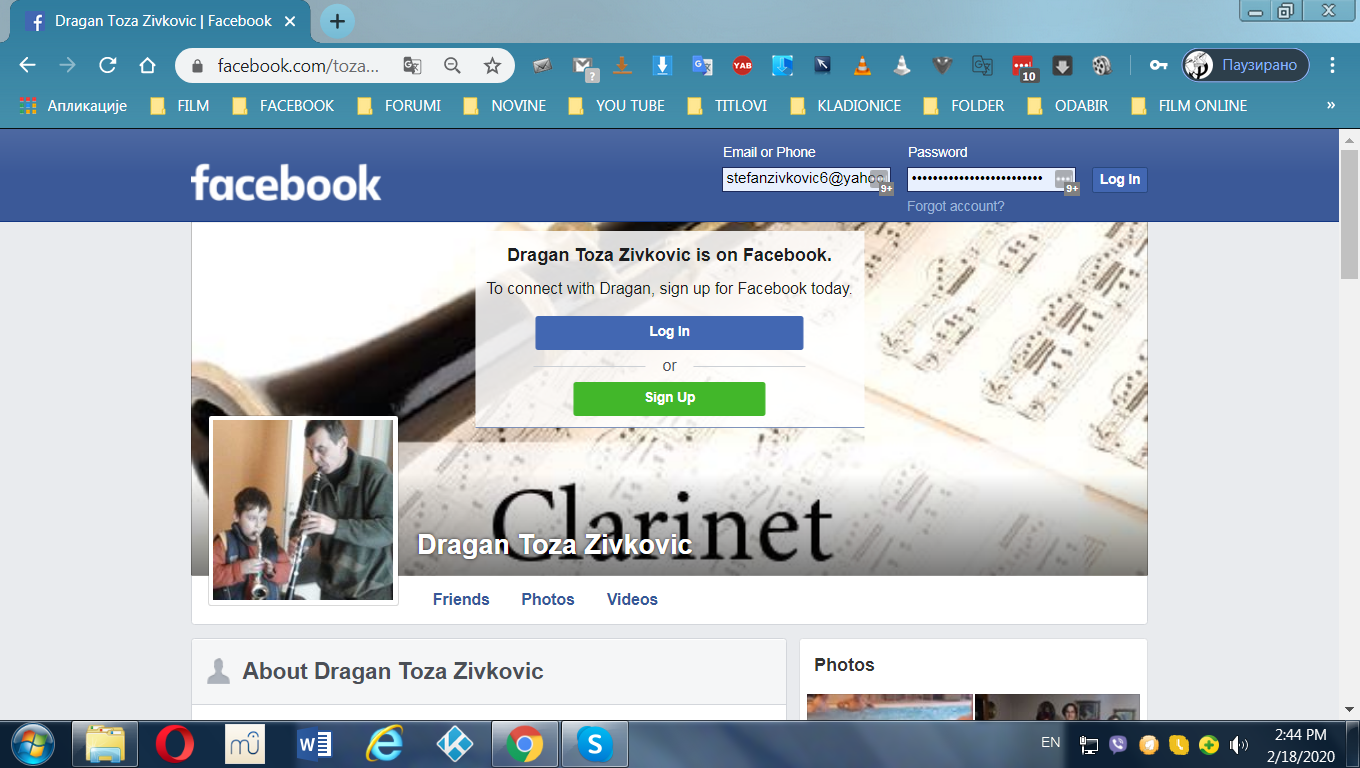Click the facebook logo in the header

286,183
